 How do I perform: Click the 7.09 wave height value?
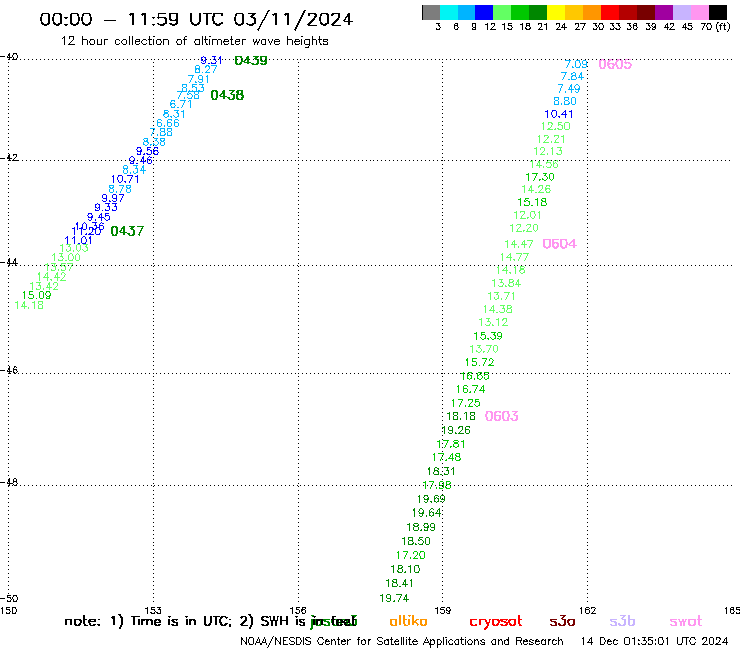click(x=576, y=65)
